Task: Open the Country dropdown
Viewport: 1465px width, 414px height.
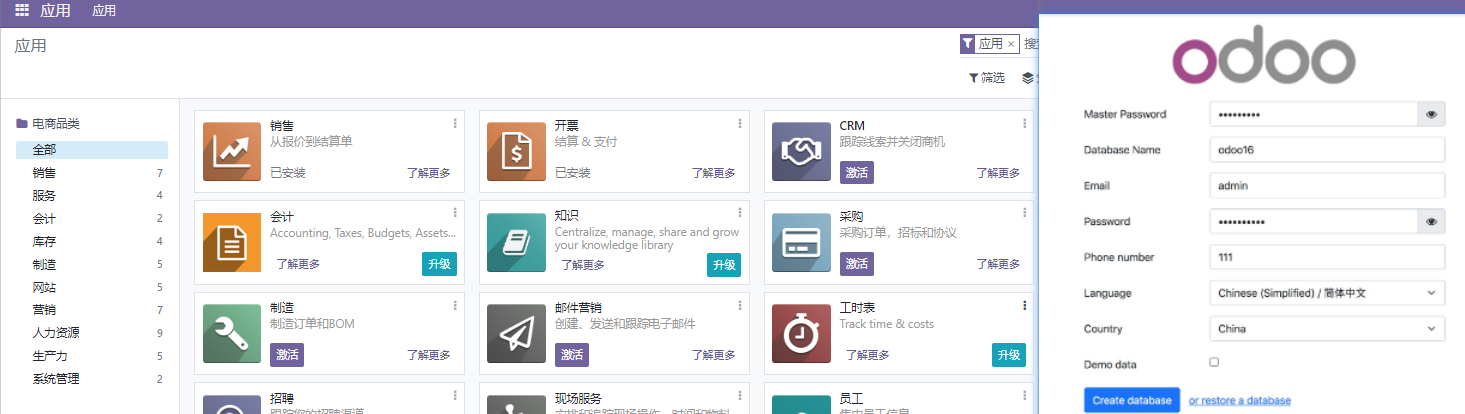Action: pos(1327,328)
